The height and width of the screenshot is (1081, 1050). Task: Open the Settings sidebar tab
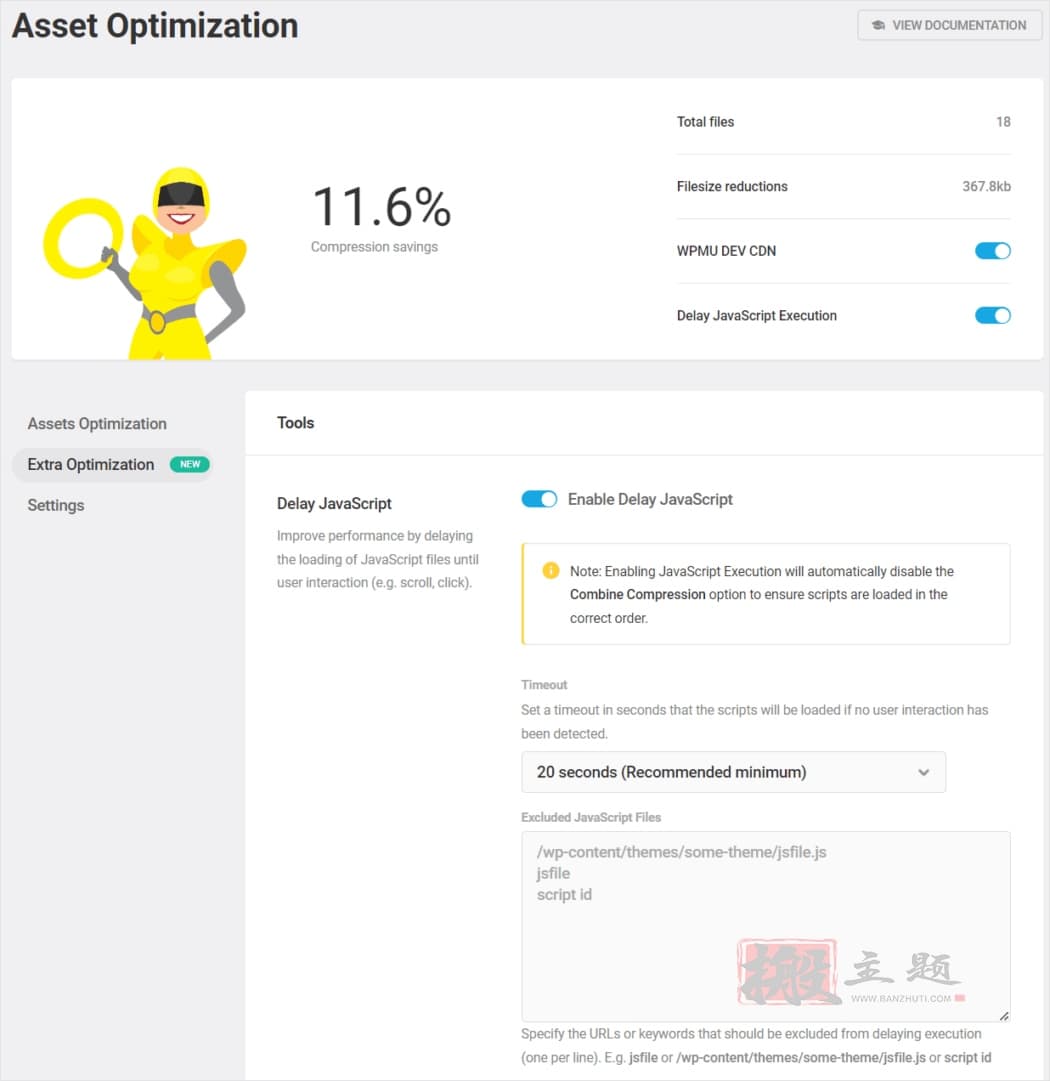pos(56,505)
